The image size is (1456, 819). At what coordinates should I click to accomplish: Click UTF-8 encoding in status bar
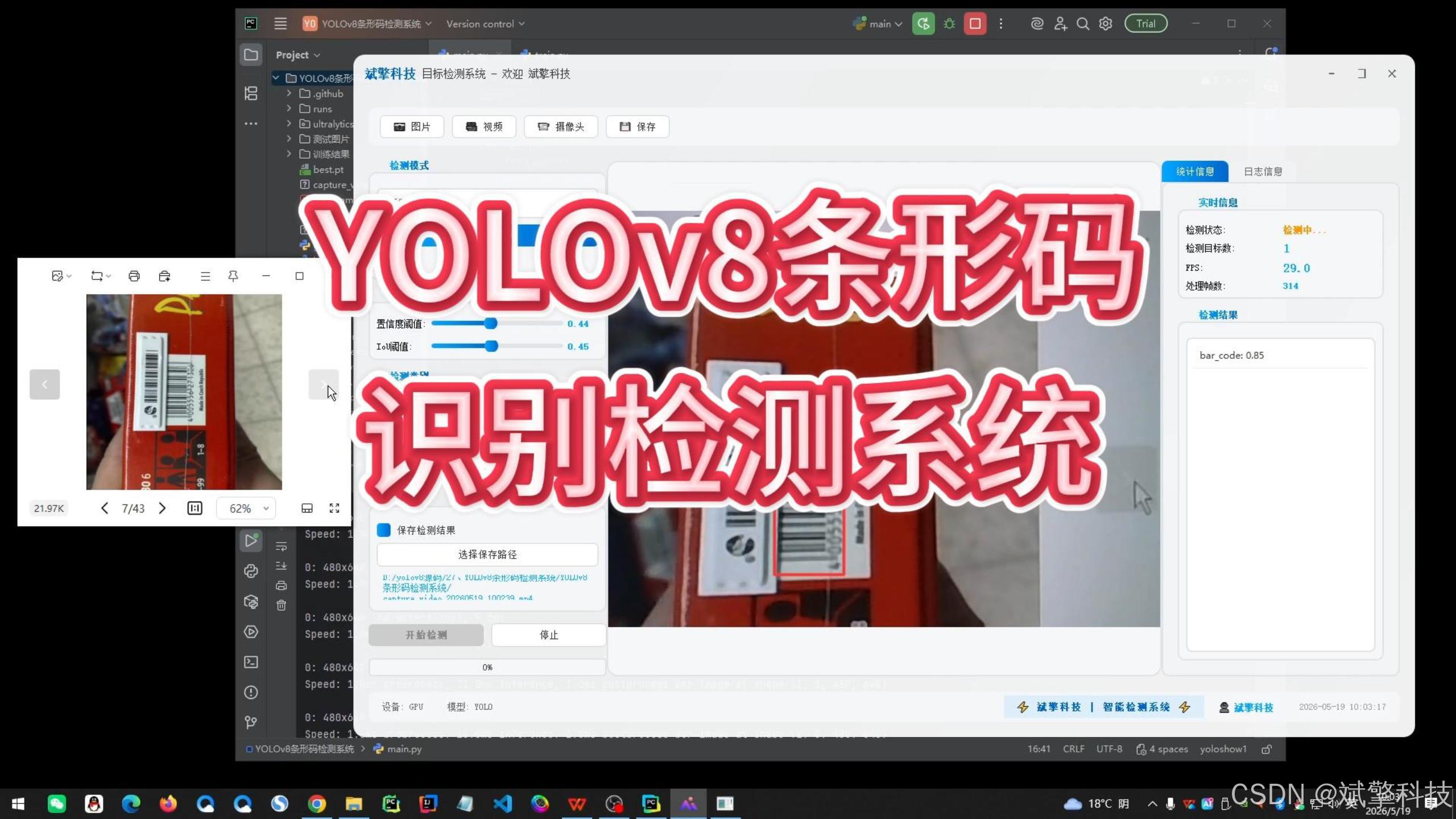[1109, 749]
